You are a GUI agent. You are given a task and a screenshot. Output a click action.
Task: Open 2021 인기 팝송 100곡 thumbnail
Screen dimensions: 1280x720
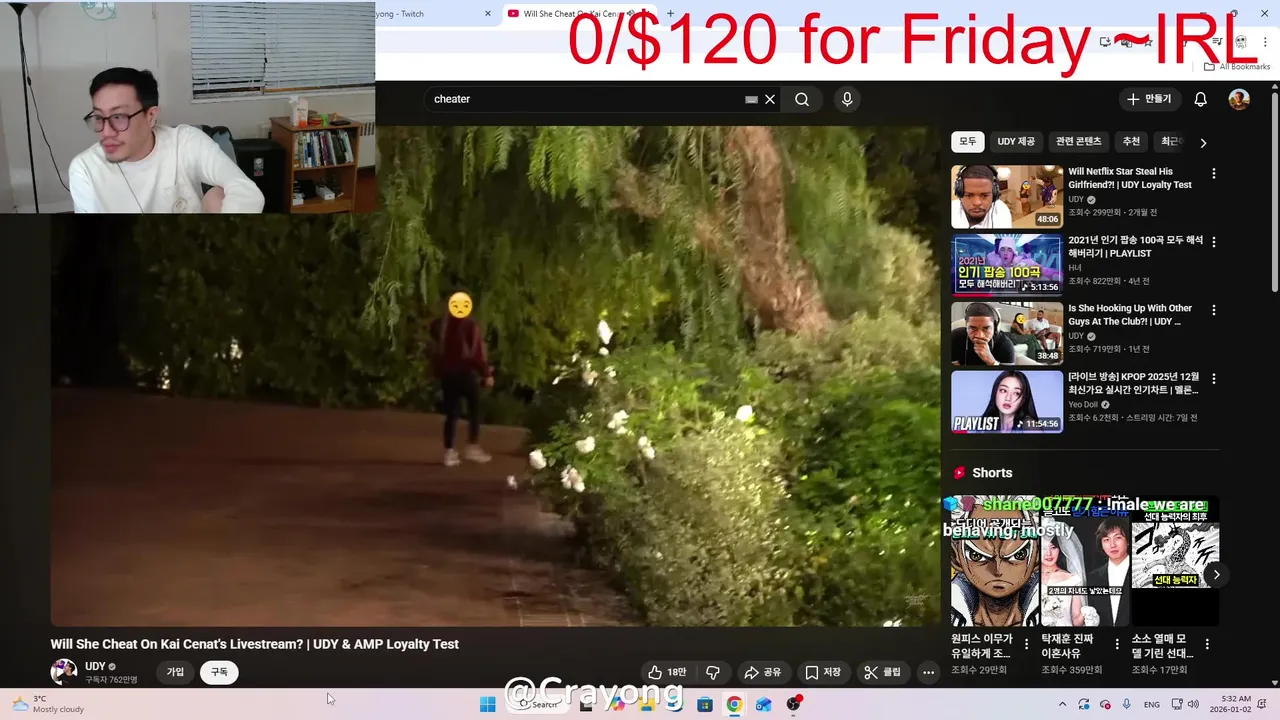pos(1007,265)
